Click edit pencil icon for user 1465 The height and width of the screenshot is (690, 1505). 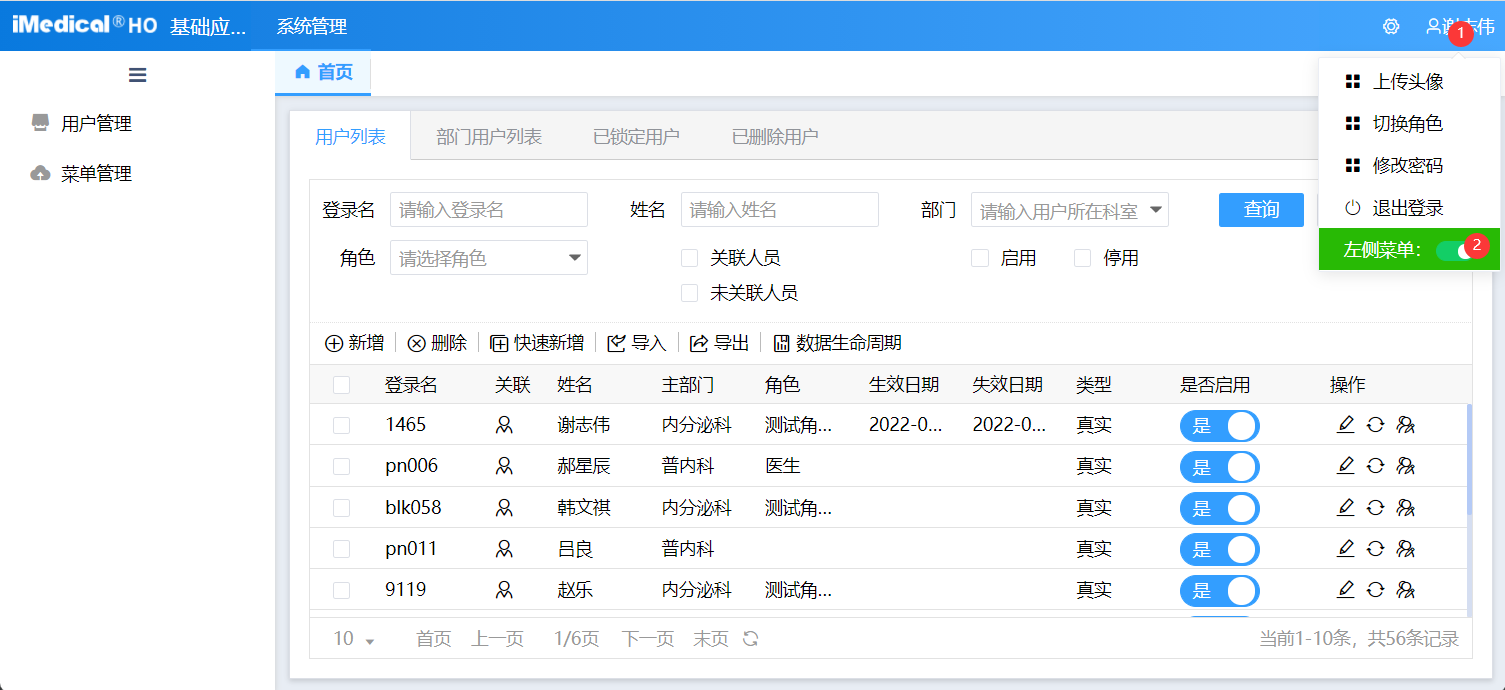coord(1346,425)
